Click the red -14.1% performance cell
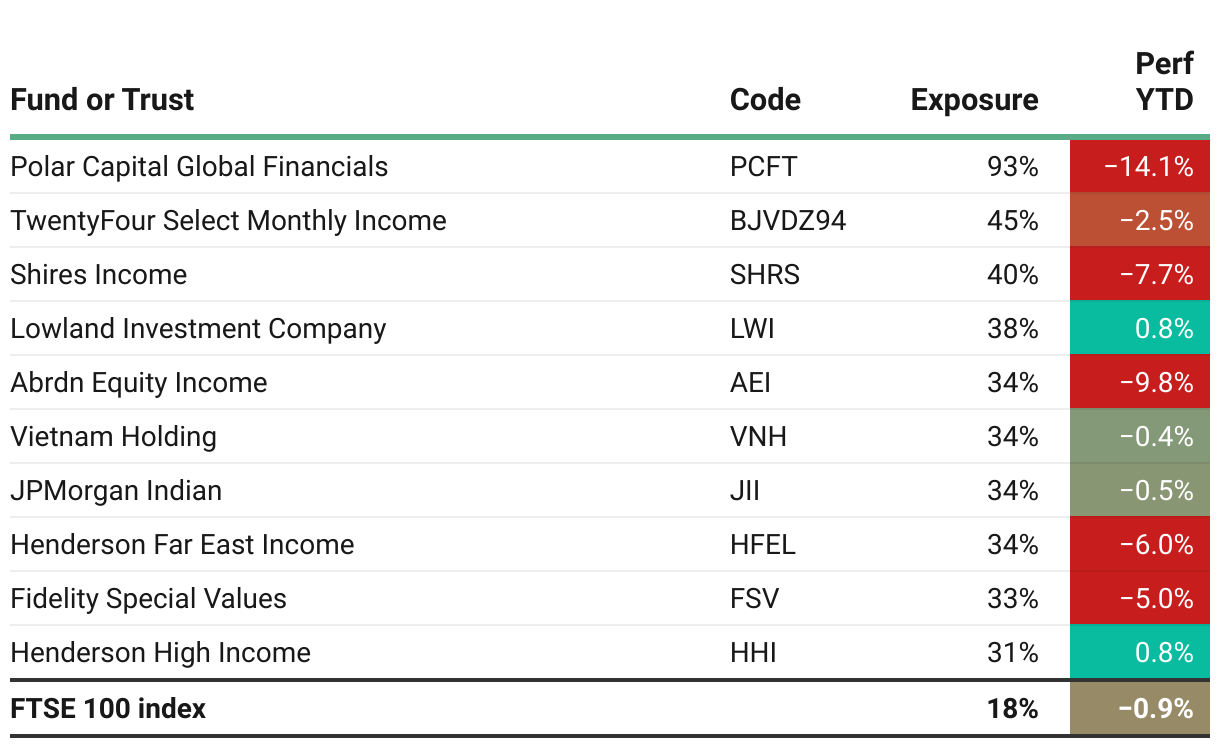Screen dimensions: 1220x748 click(x=1140, y=166)
